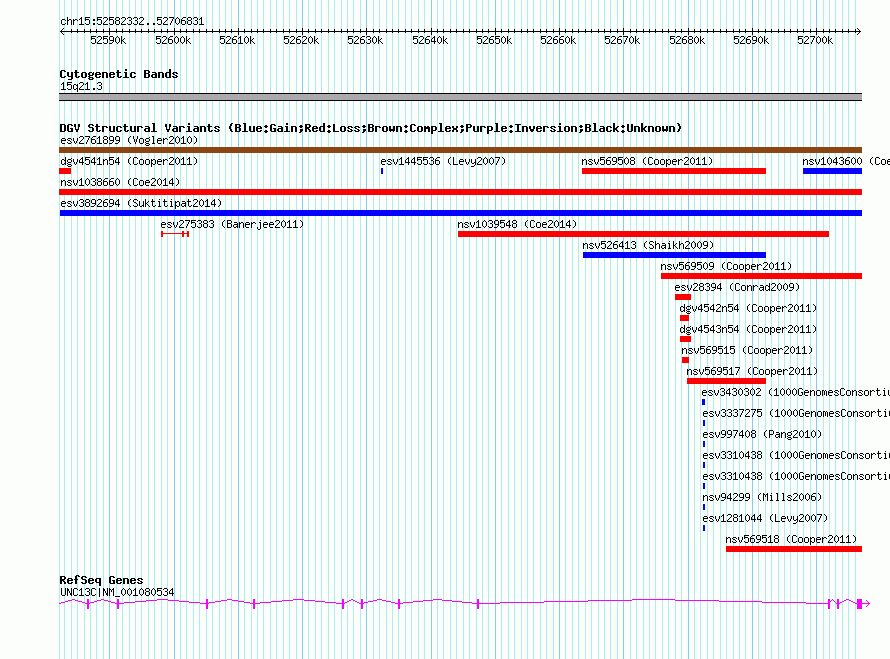This screenshot has height=659, width=890.
Task: Open variant nsv1039548 (Coe2014)
Action: (x=517, y=224)
